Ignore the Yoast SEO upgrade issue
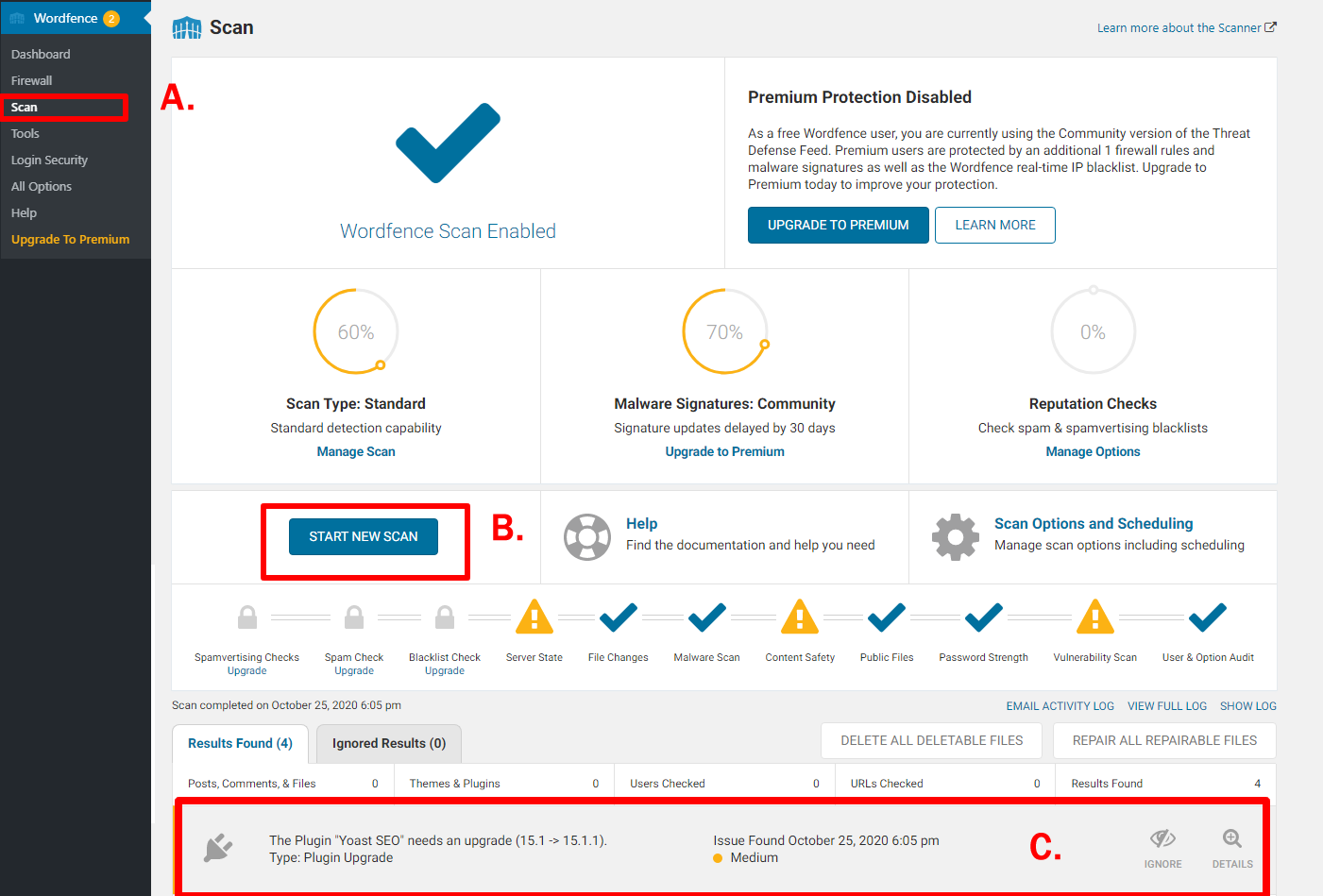The width and height of the screenshot is (1323, 896). 1162,849
